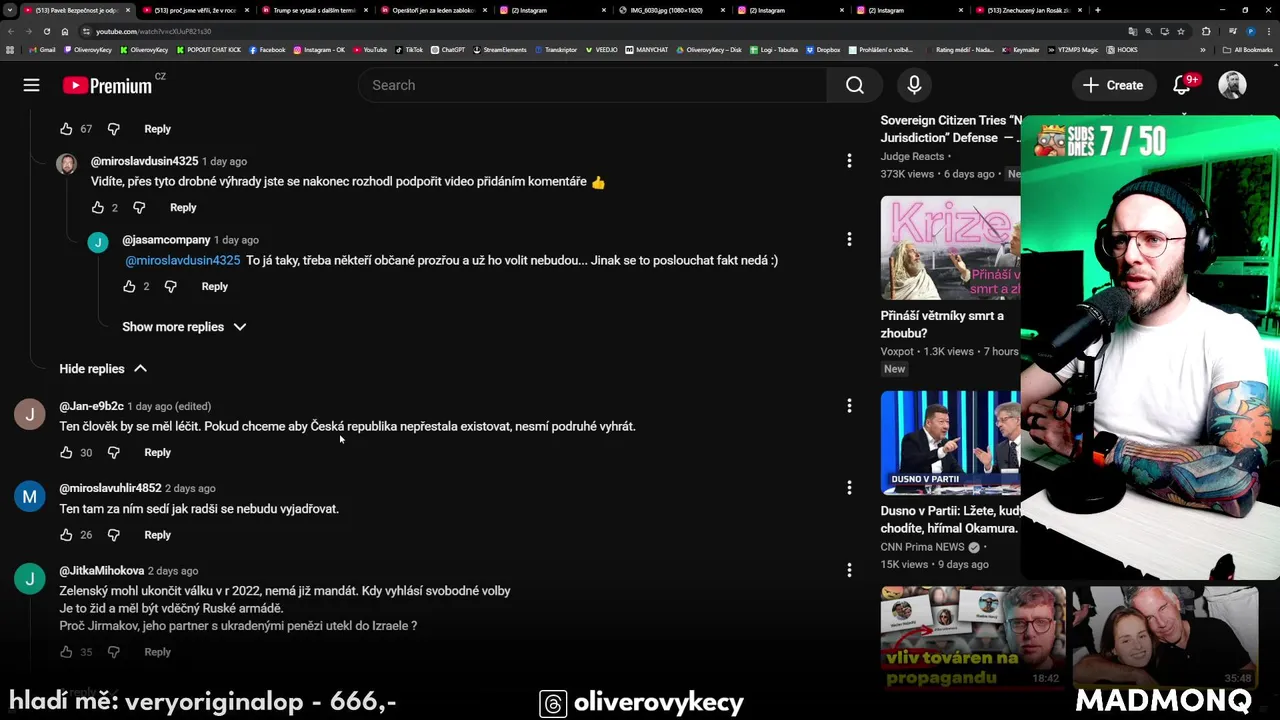Open the Dropbox bookmark

click(823, 49)
